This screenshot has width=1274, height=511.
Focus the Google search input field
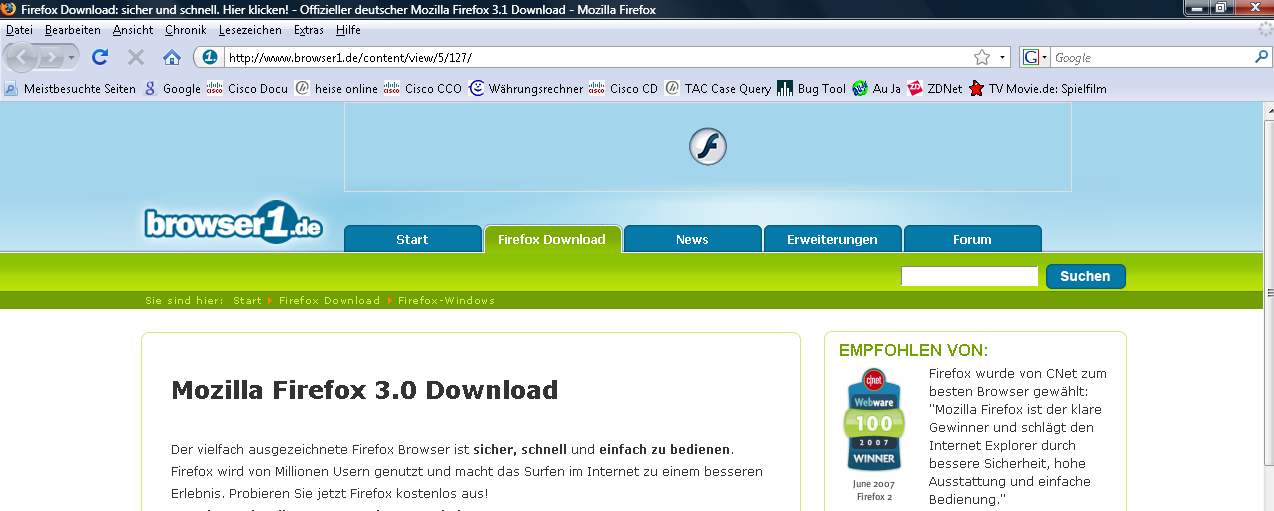tap(1151, 58)
